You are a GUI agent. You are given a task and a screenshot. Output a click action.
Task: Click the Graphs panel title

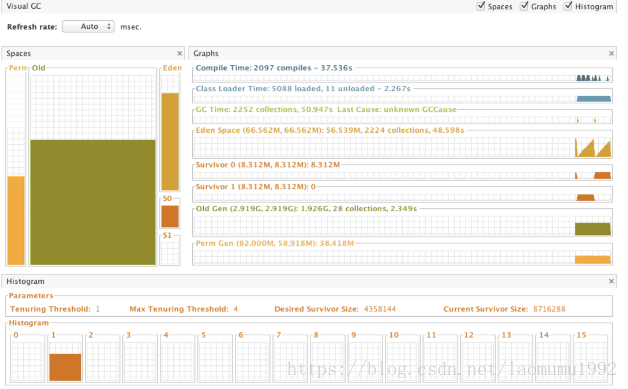click(x=206, y=53)
